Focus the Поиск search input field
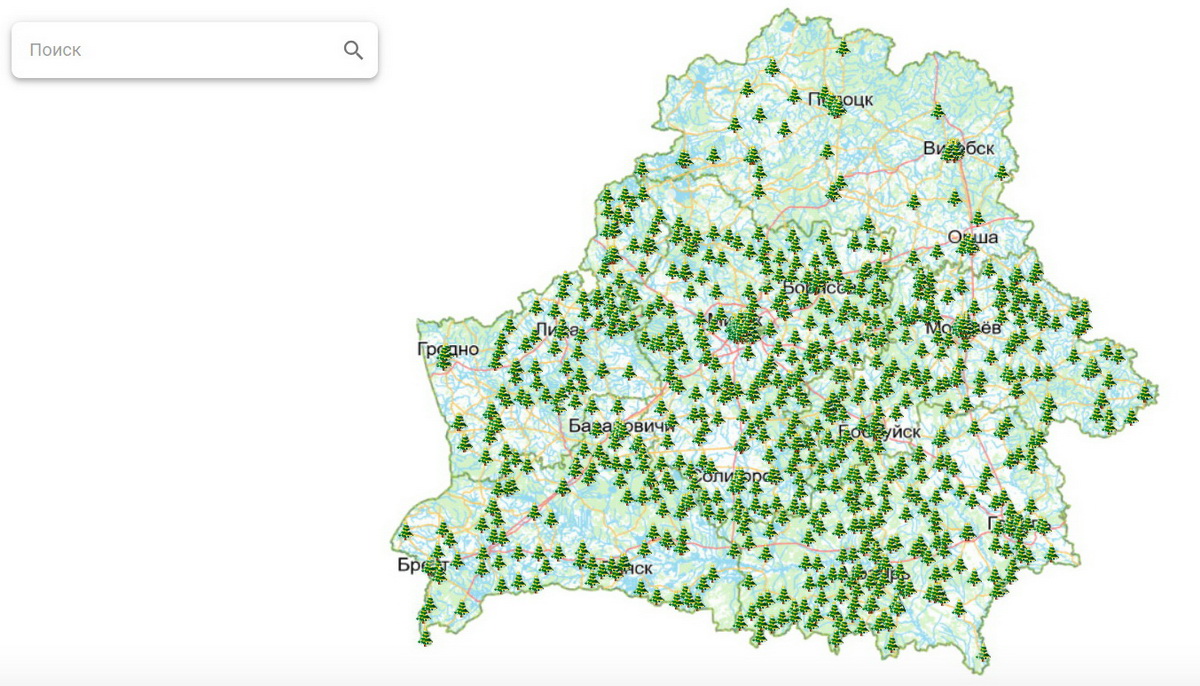Screen dimensions: 1200x686 click(x=180, y=50)
